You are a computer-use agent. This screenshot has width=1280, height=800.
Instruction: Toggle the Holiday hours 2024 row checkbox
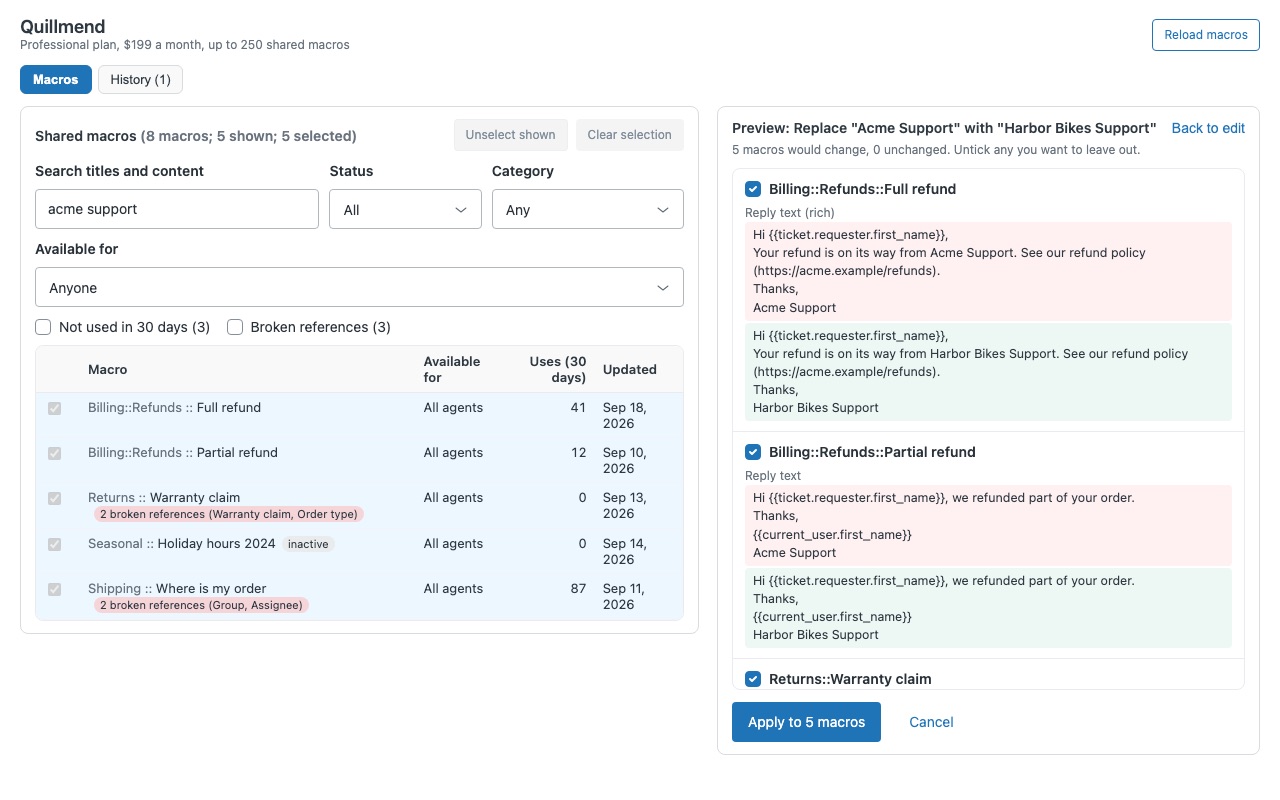point(54,544)
